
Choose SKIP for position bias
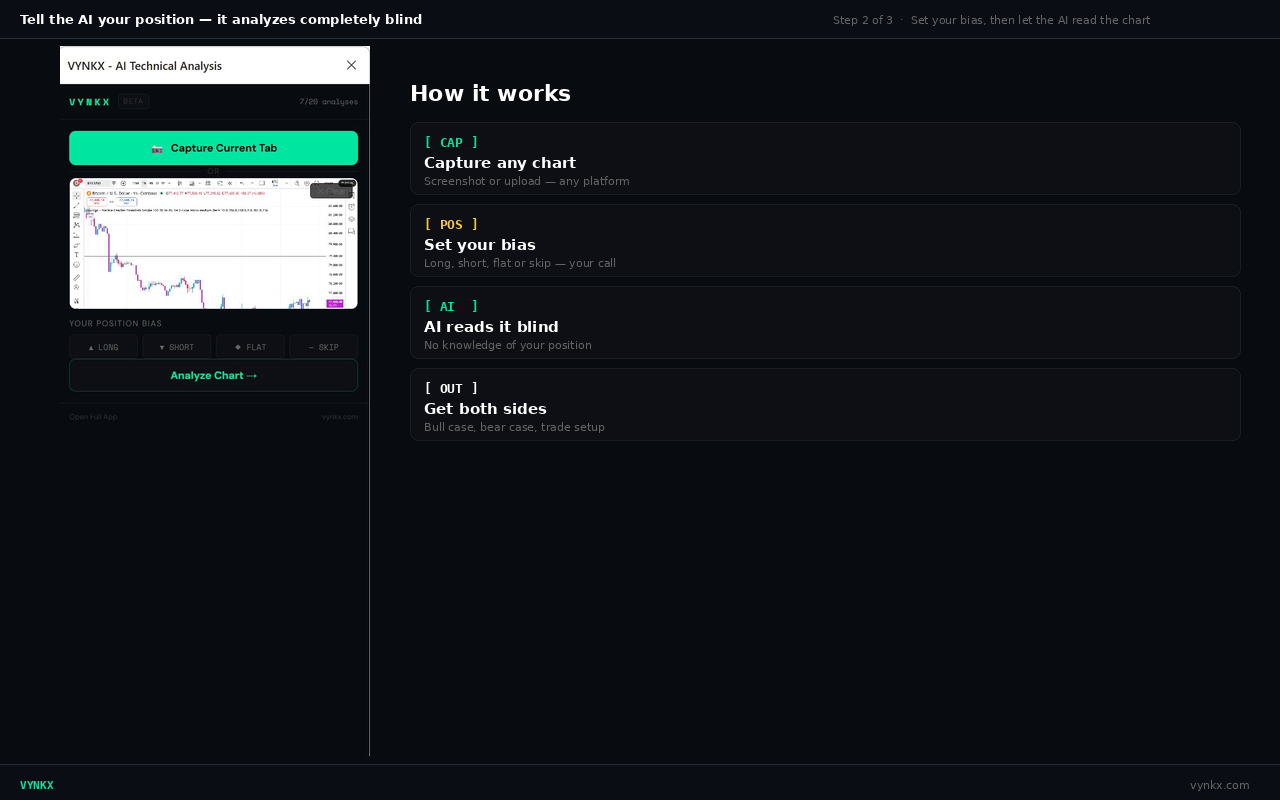click(x=324, y=347)
